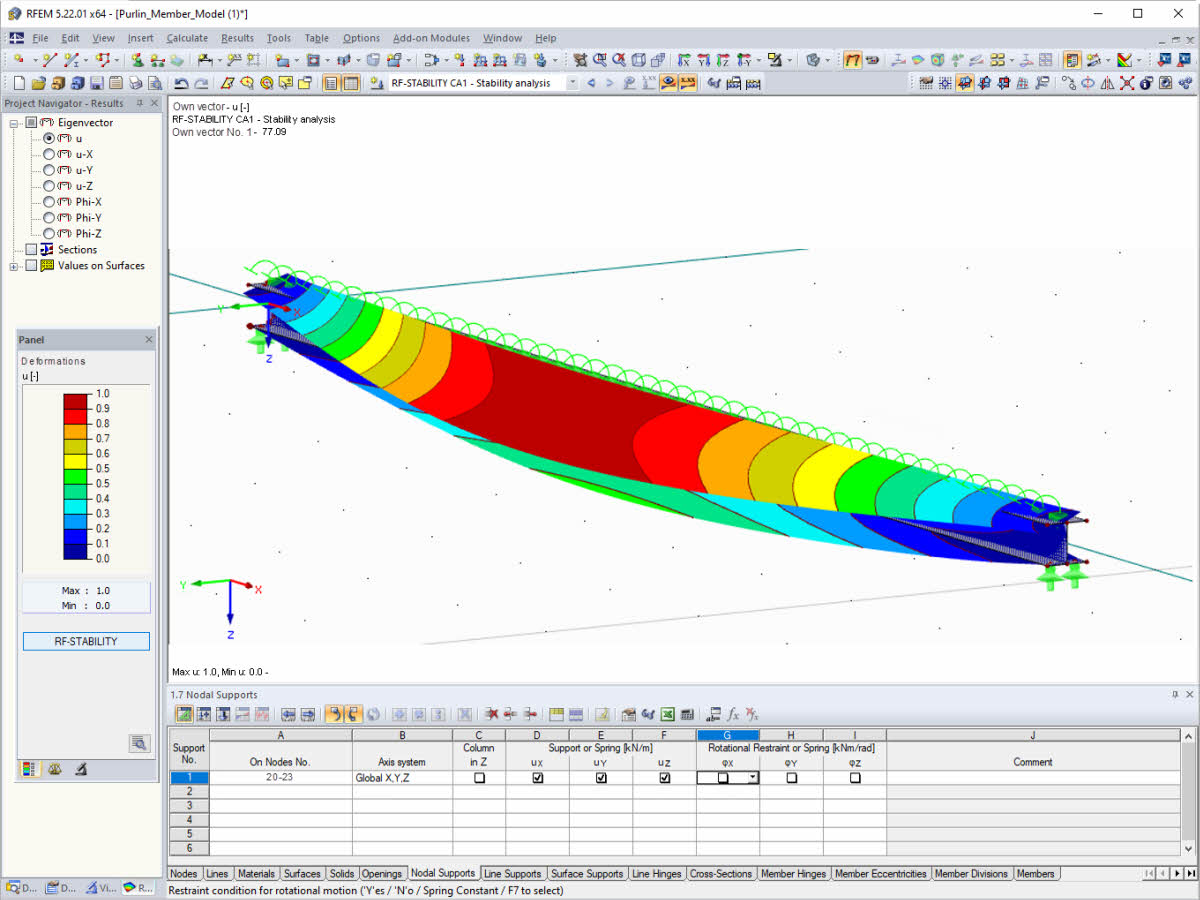Open the File menu
This screenshot has height=900, width=1200.
(x=40, y=38)
